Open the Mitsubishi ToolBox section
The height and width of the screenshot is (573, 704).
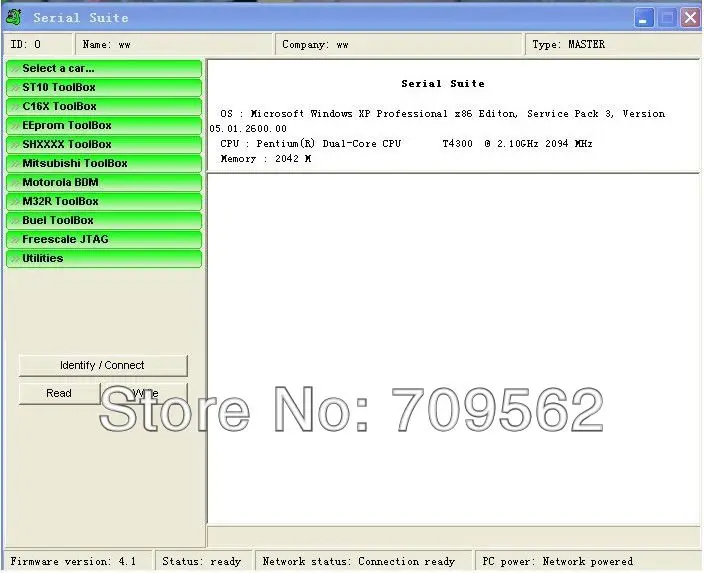tap(104, 163)
